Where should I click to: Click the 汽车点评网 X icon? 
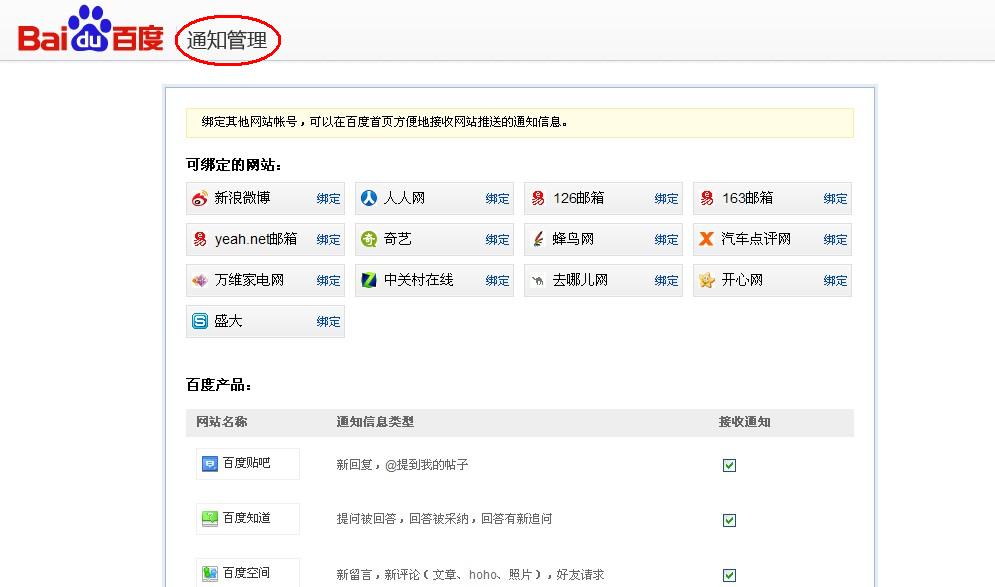[707, 239]
